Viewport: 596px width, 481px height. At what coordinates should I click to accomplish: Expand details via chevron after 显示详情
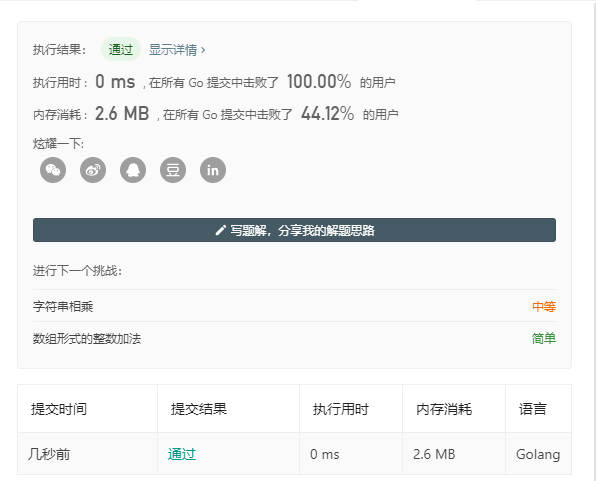tap(203, 49)
